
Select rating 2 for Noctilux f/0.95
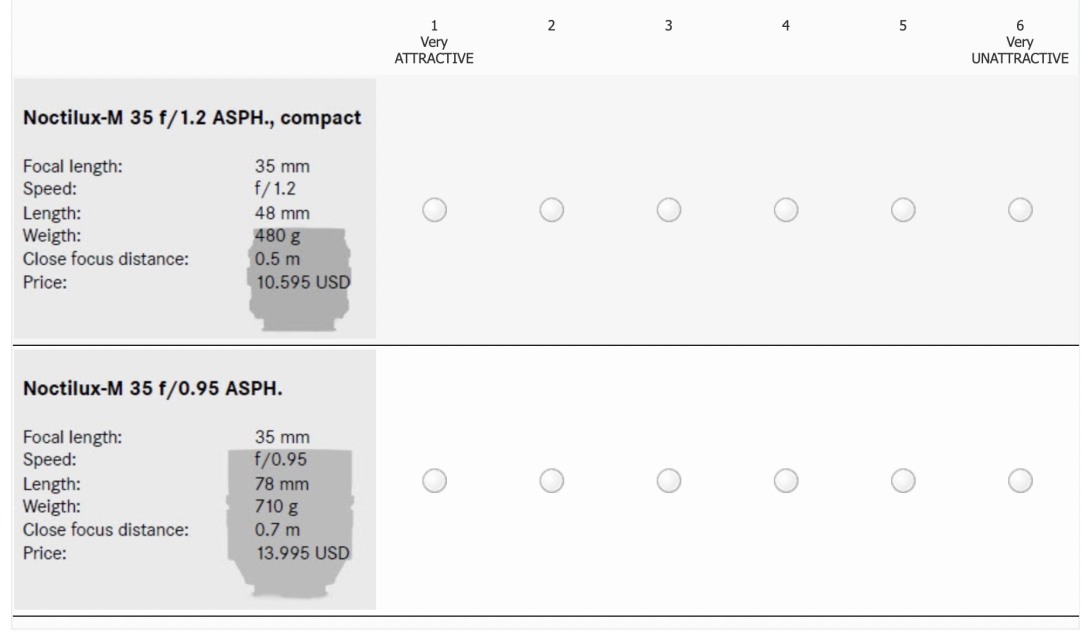551,481
